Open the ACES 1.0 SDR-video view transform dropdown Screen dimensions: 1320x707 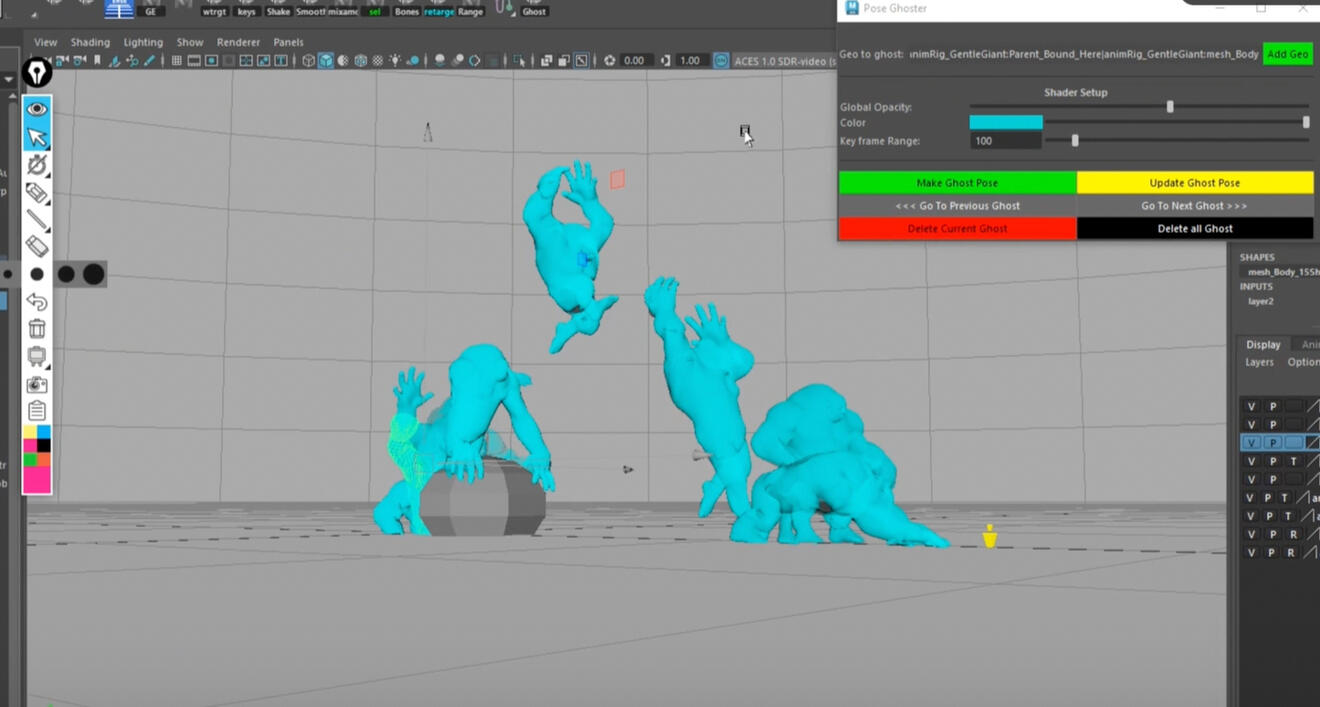tap(784, 61)
